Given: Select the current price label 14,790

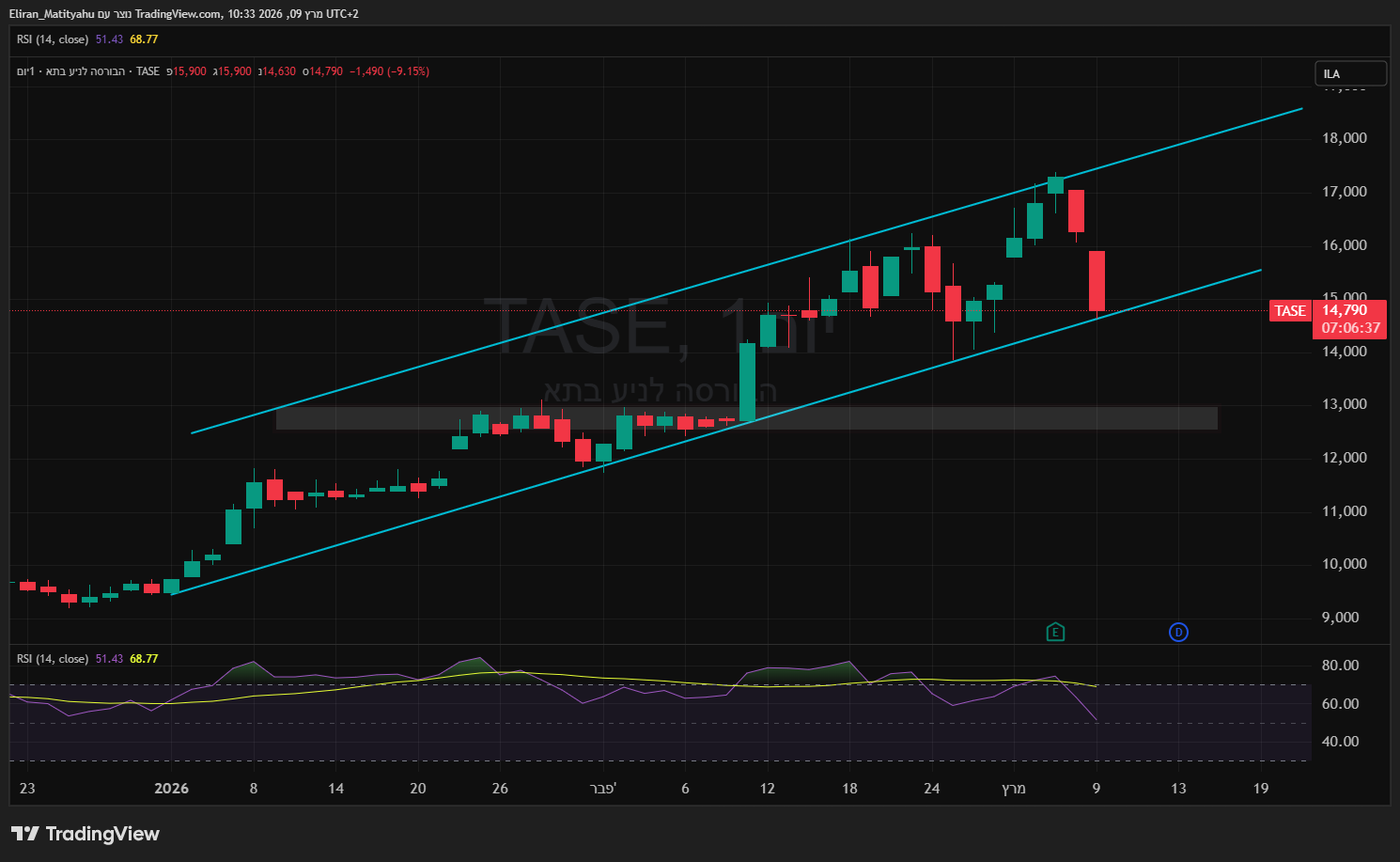Looking at the screenshot, I should (1345, 310).
